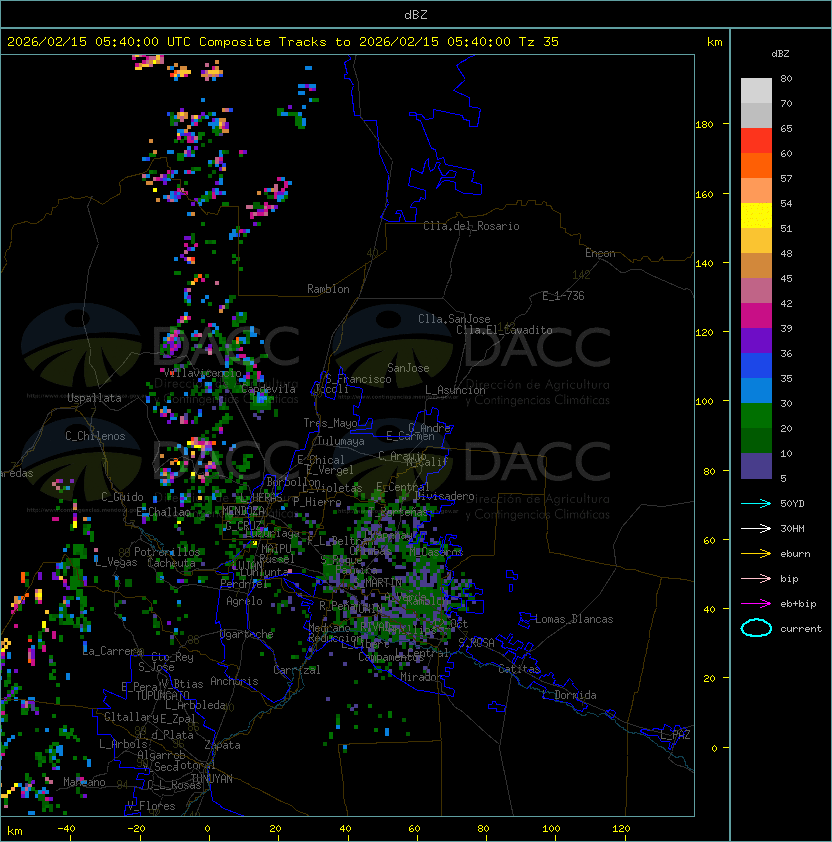This screenshot has height=842, width=832.
Task: Click the 'Agrelo' map label
Action: 244,601
